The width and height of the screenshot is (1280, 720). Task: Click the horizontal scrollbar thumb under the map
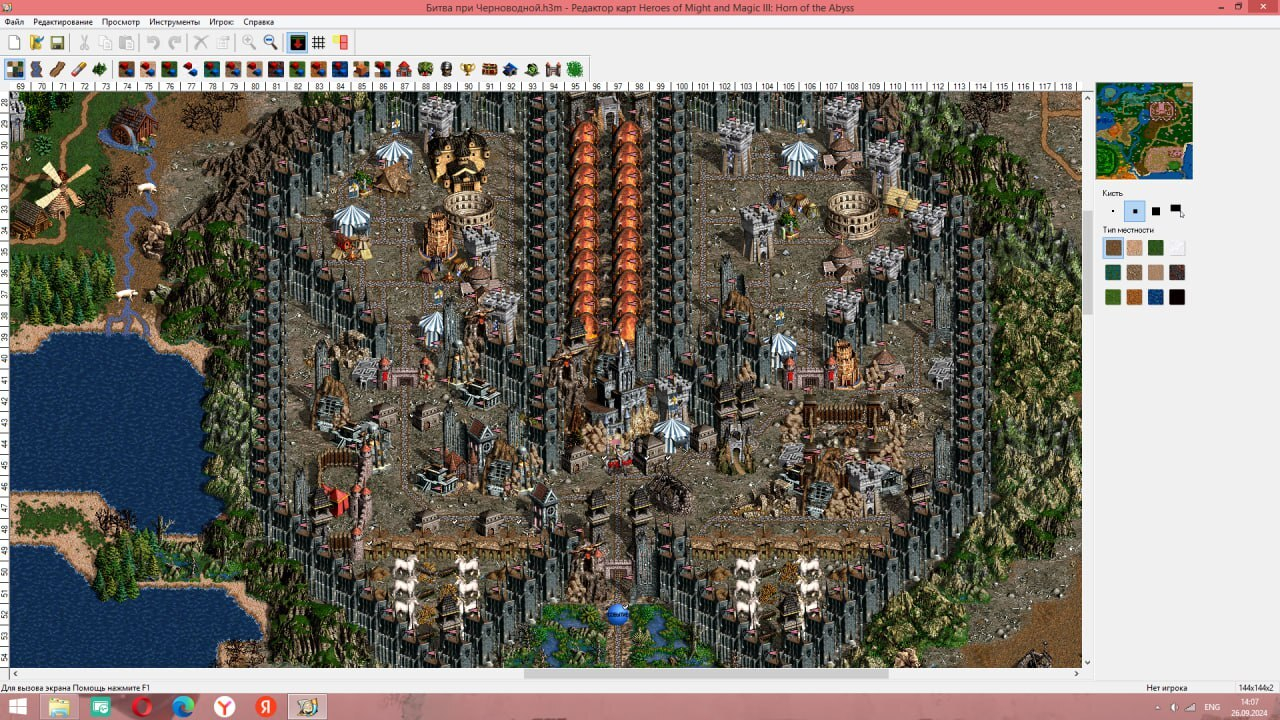click(x=706, y=674)
